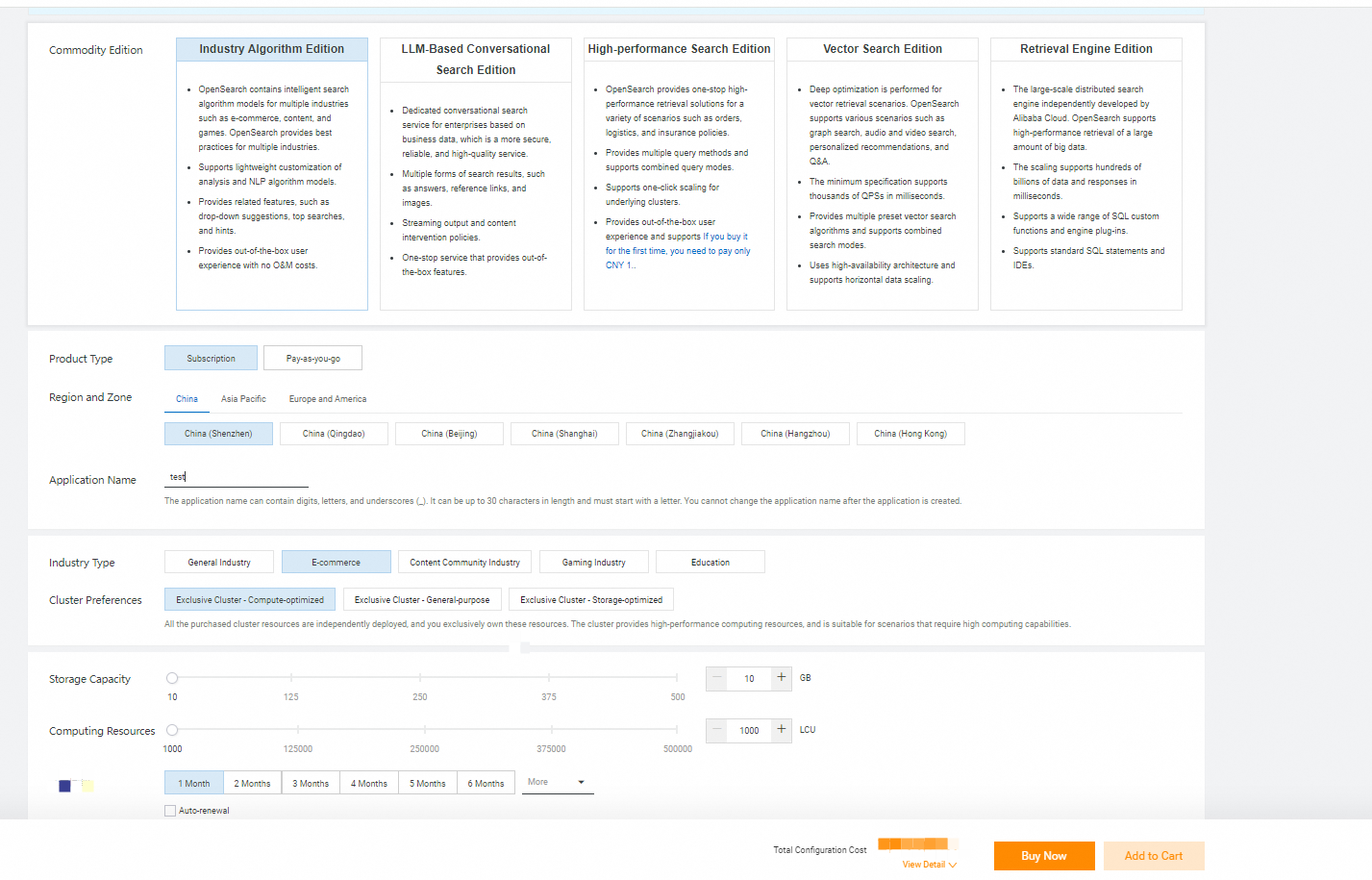
Task: Click the Buy Now button
Action: pyautogui.click(x=1044, y=856)
